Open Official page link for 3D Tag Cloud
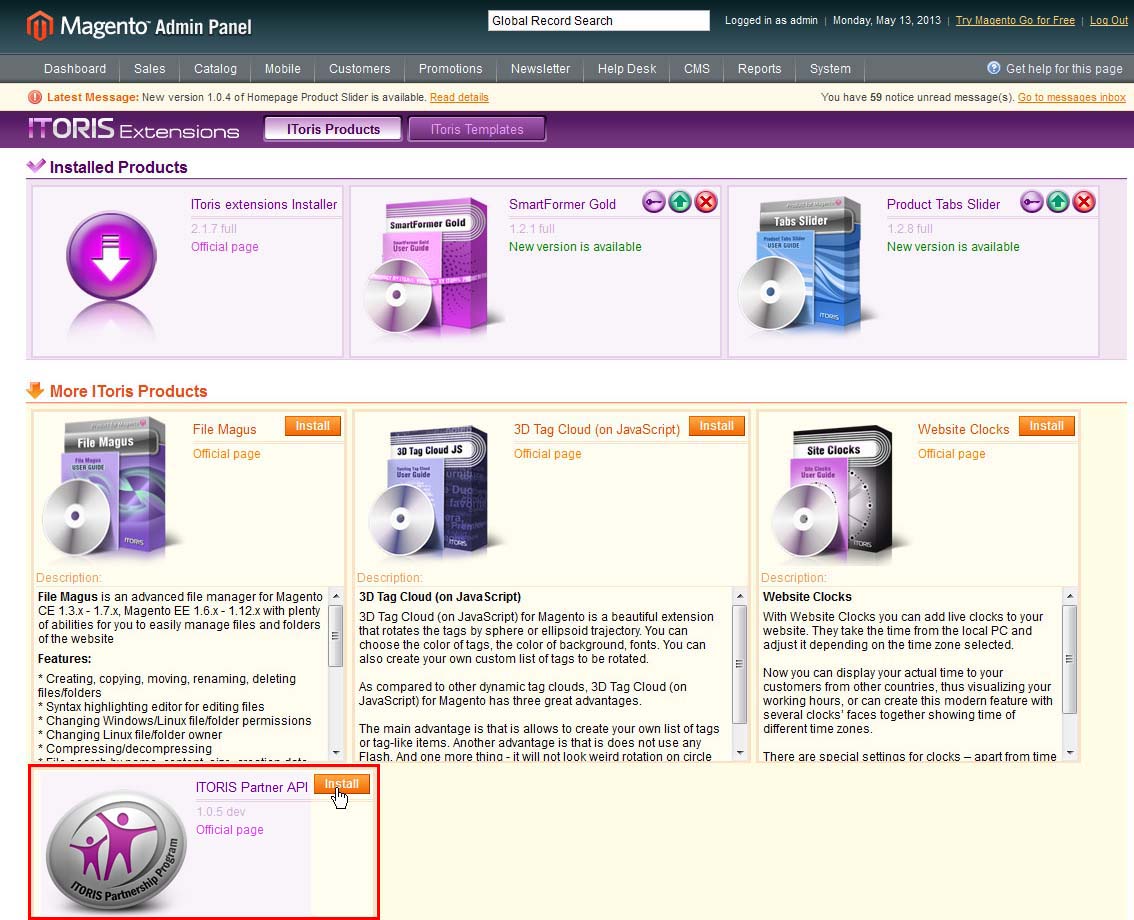Image resolution: width=1134 pixels, height=920 pixels. (x=547, y=453)
